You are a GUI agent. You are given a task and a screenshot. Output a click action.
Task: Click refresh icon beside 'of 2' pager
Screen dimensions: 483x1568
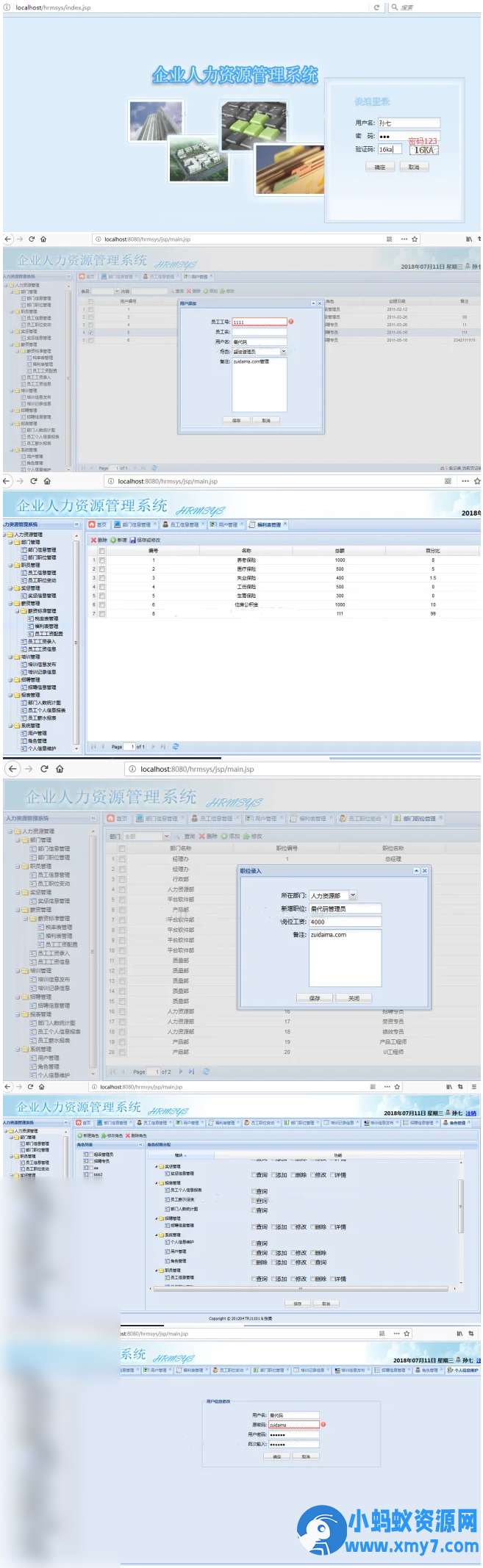207,1072
